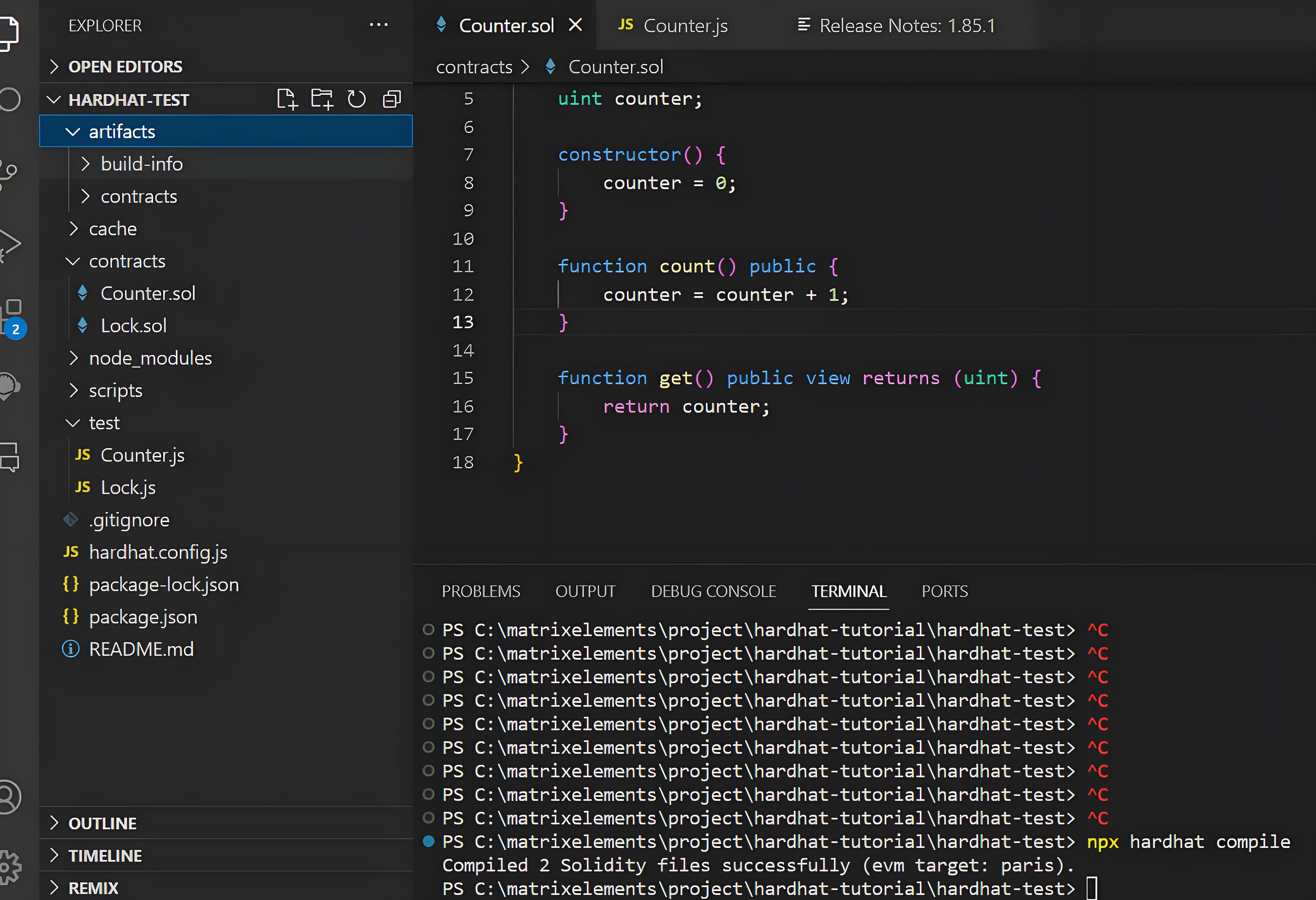Expand the OPEN EDITORS section
The width and height of the screenshot is (1316, 900).
coord(226,67)
